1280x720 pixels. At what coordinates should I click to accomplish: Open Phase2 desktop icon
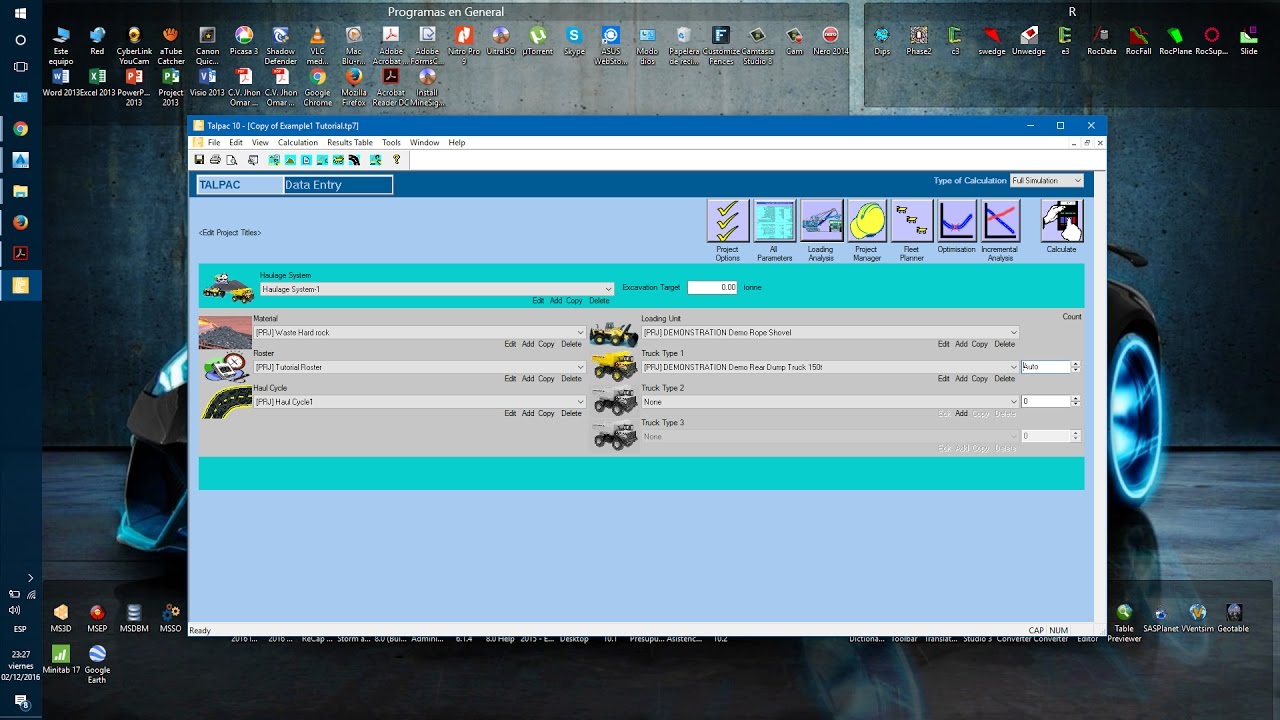tap(918, 40)
